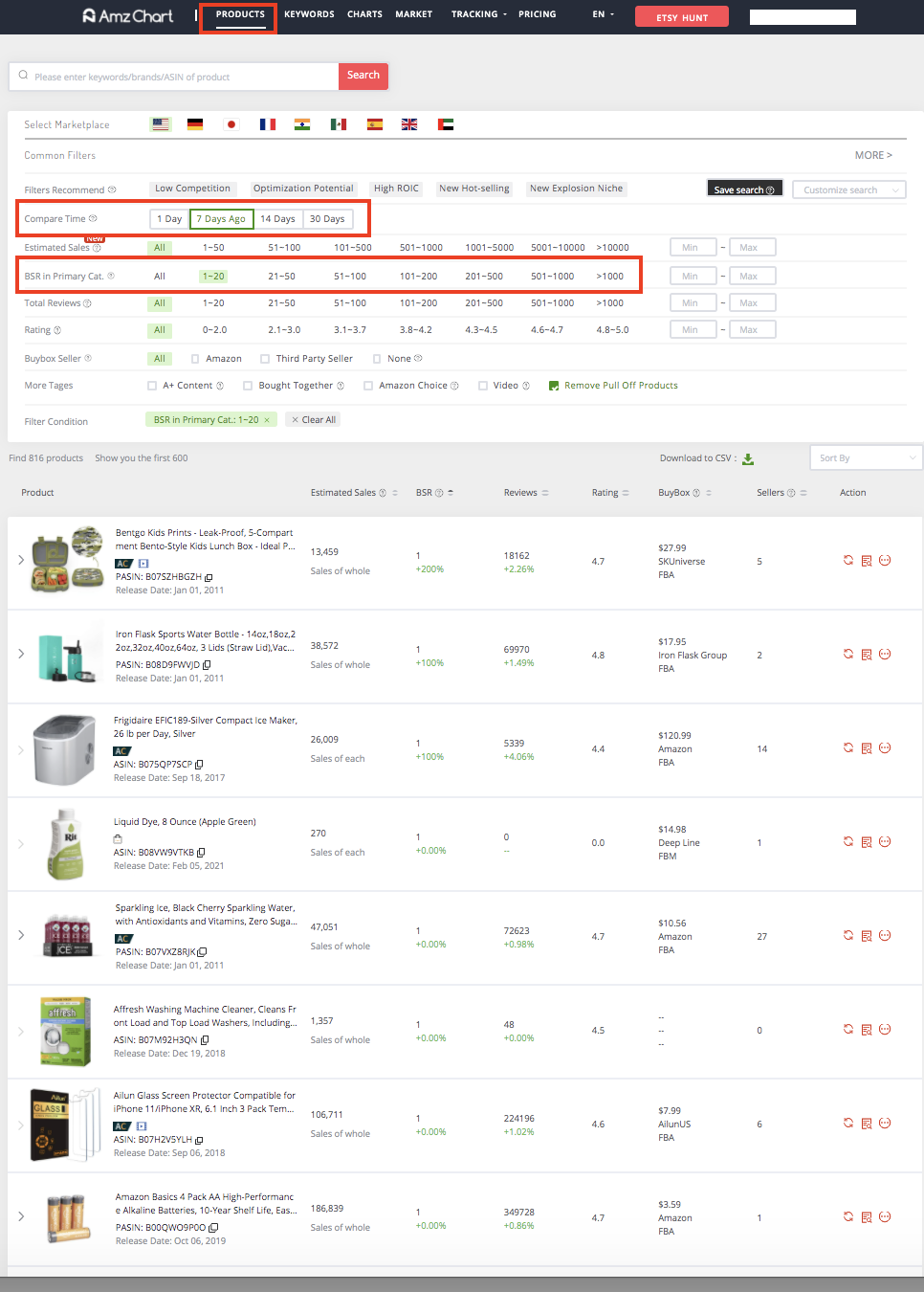Image resolution: width=924 pixels, height=1292 pixels.
Task: Expand the Iron Flask Sports Water Bottle row
Action: click(21, 654)
